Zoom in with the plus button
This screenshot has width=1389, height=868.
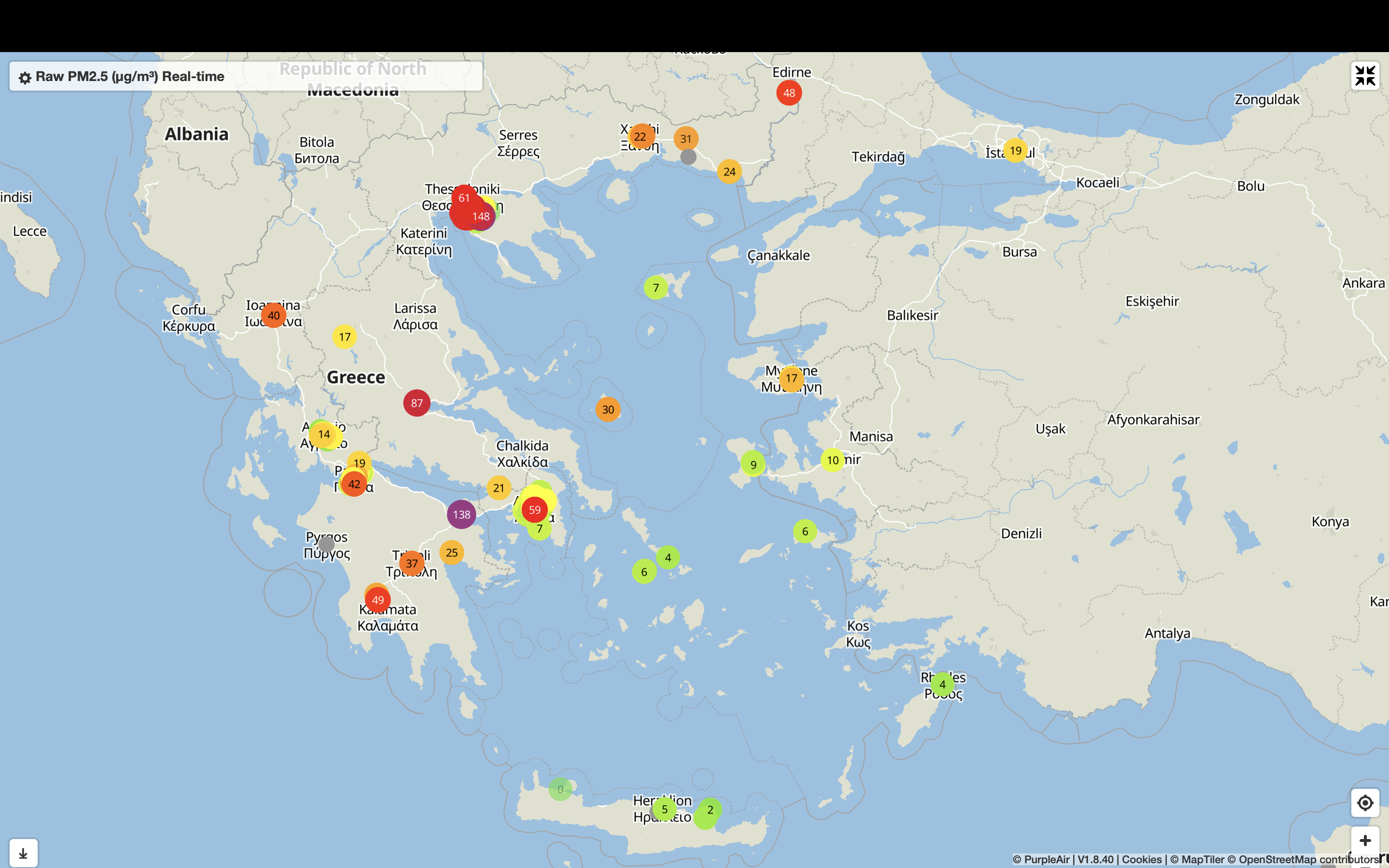1365,841
